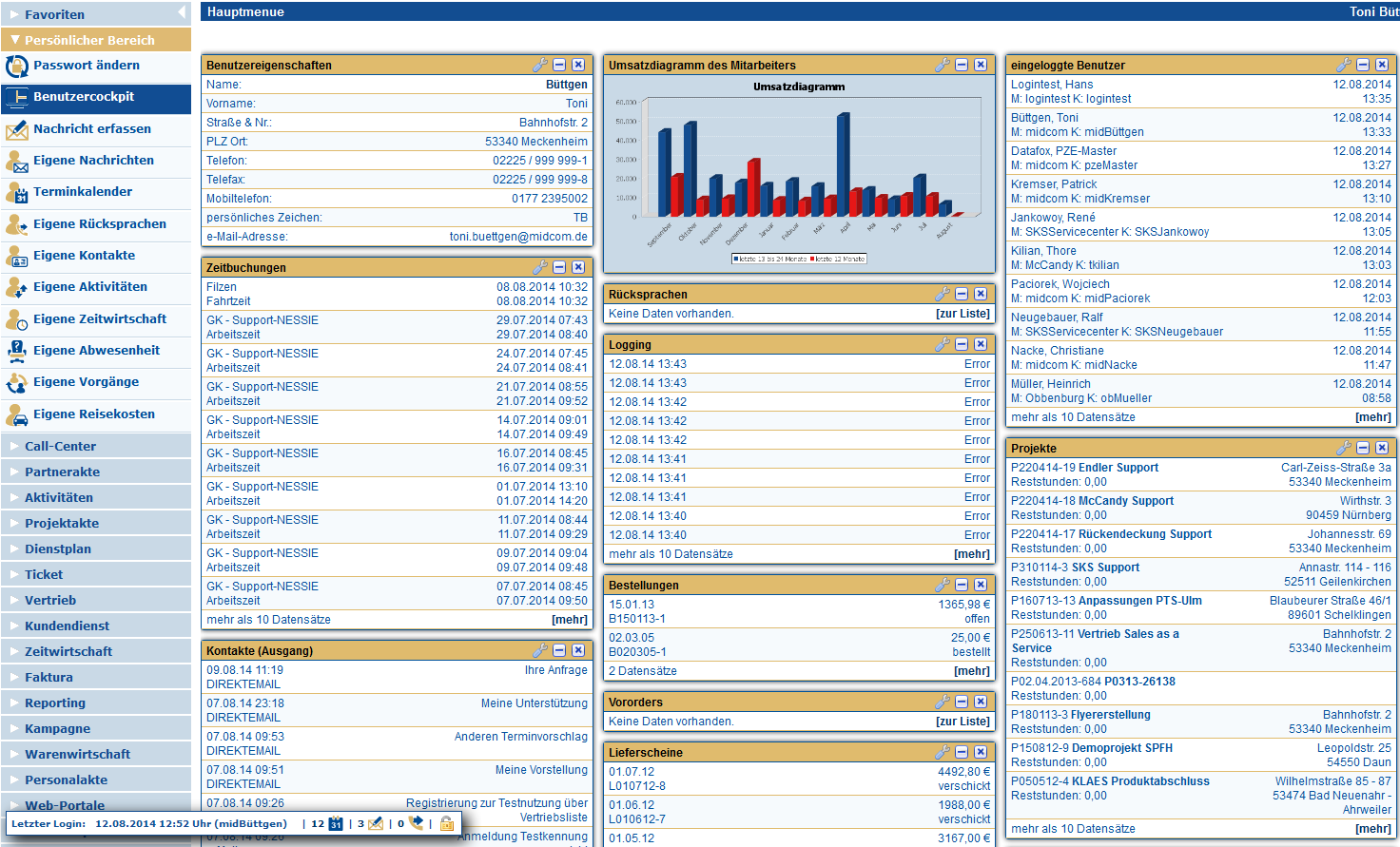Open Eigene Zeitwirtschaft menu entry
The height and width of the screenshot is (847, 1400).
click(x=100, y=319)
